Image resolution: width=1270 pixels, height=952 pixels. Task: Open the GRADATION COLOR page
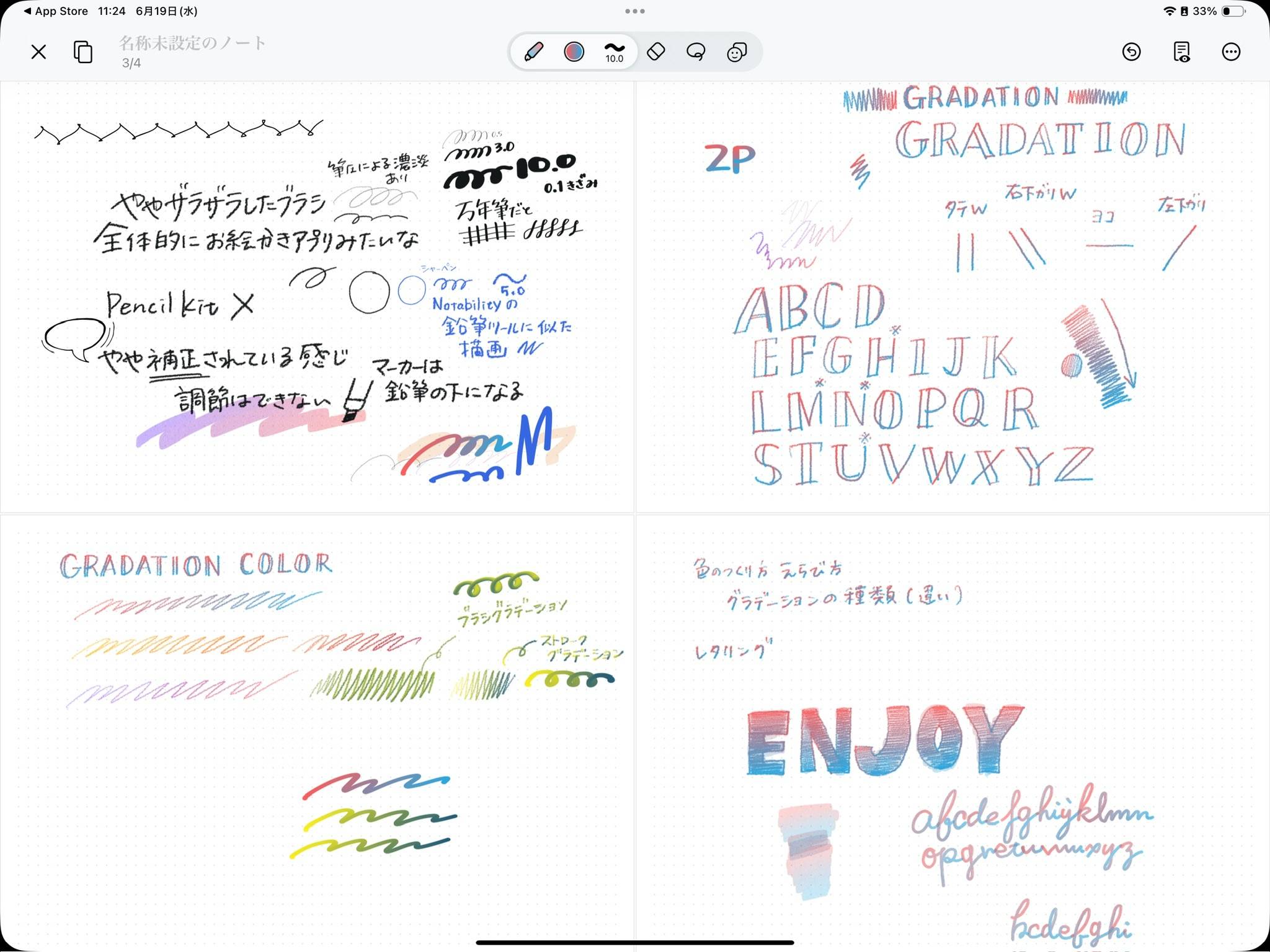[x=317, y=733]
